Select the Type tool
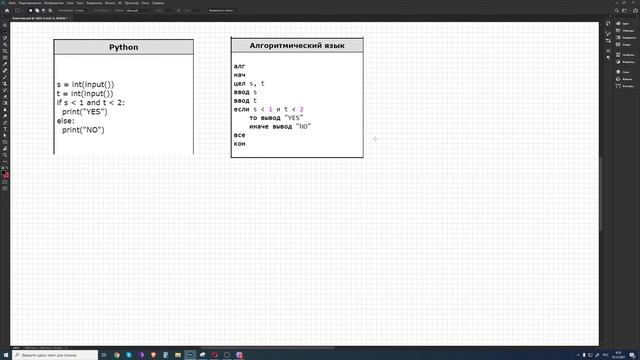 pyautogui.click(x=5, y=129)
